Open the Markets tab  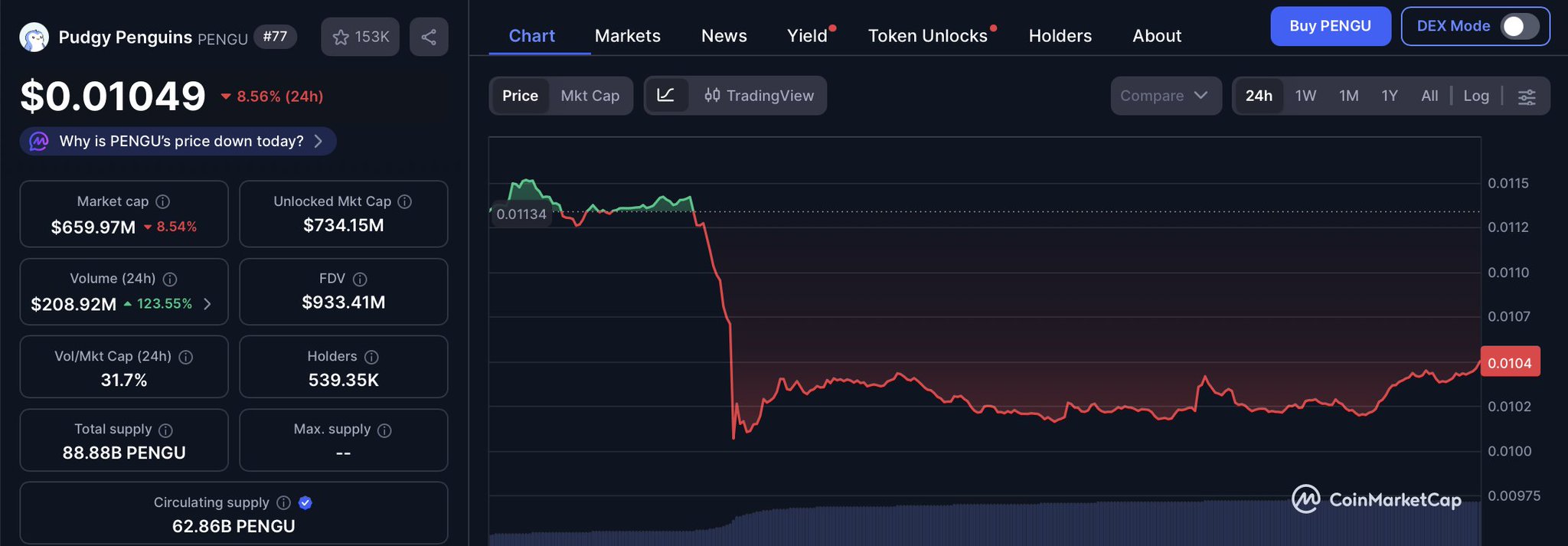[x=627, y=36]
